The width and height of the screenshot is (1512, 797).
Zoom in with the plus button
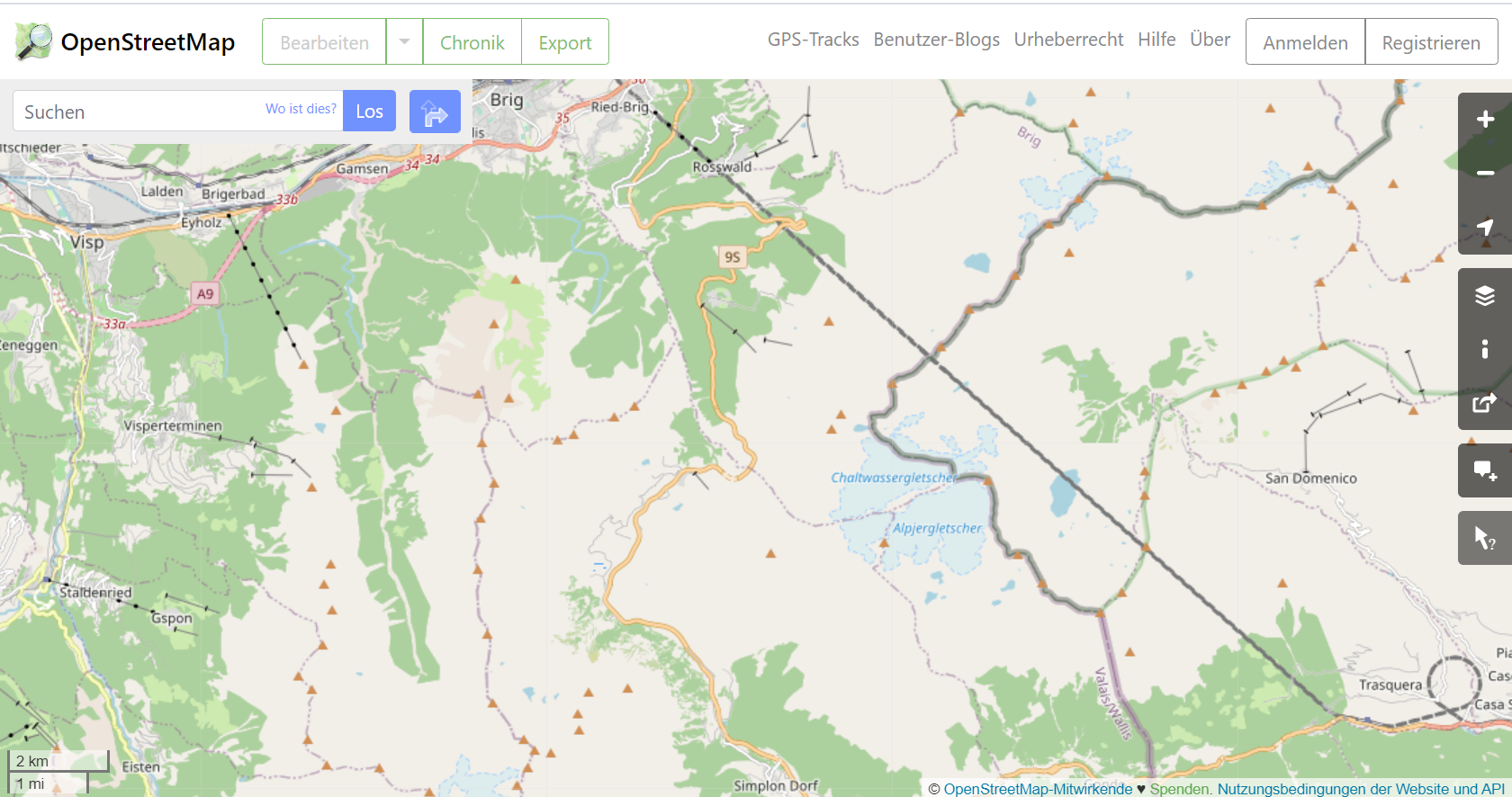tap(1485, 120)
